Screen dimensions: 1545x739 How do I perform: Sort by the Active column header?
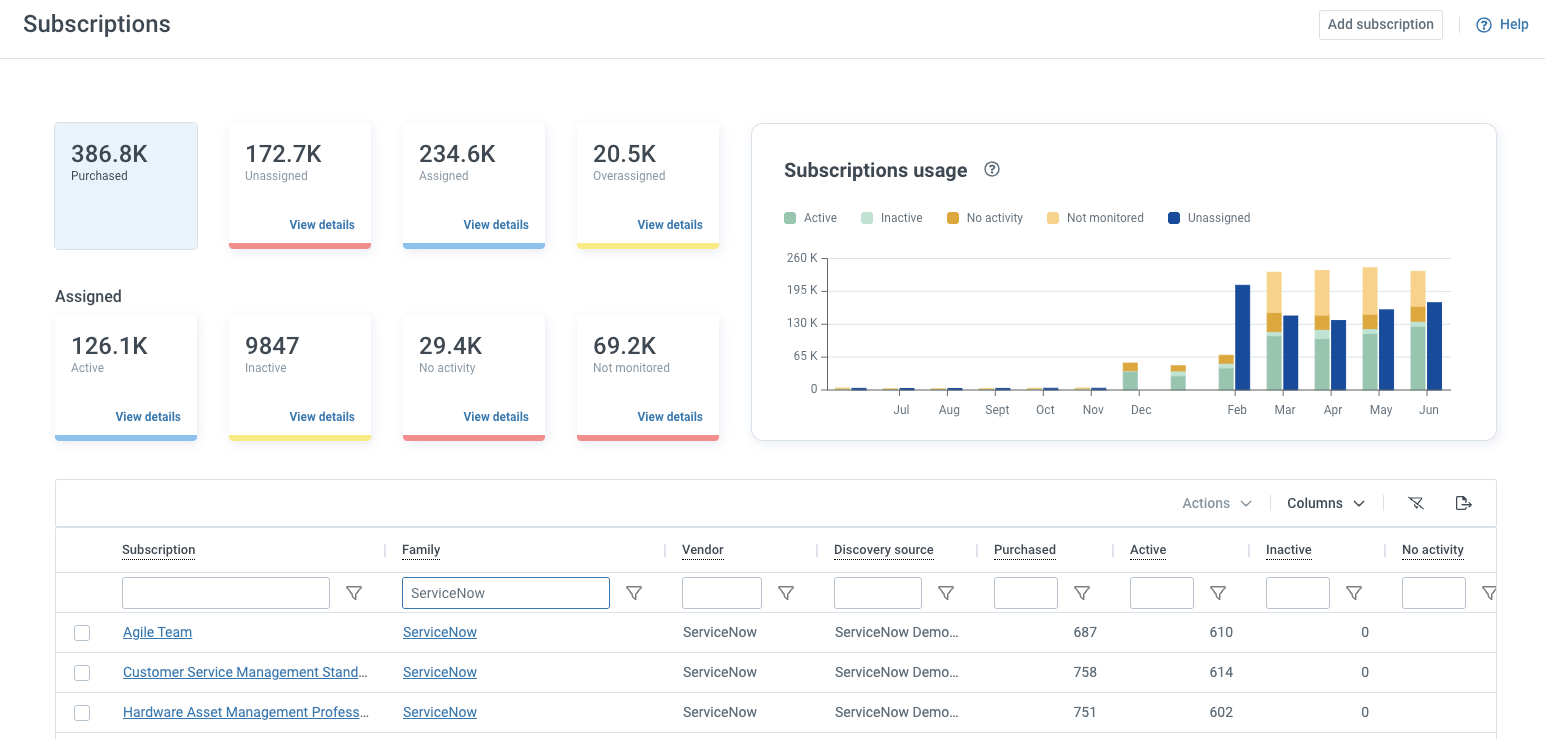tap(1148, 550)
